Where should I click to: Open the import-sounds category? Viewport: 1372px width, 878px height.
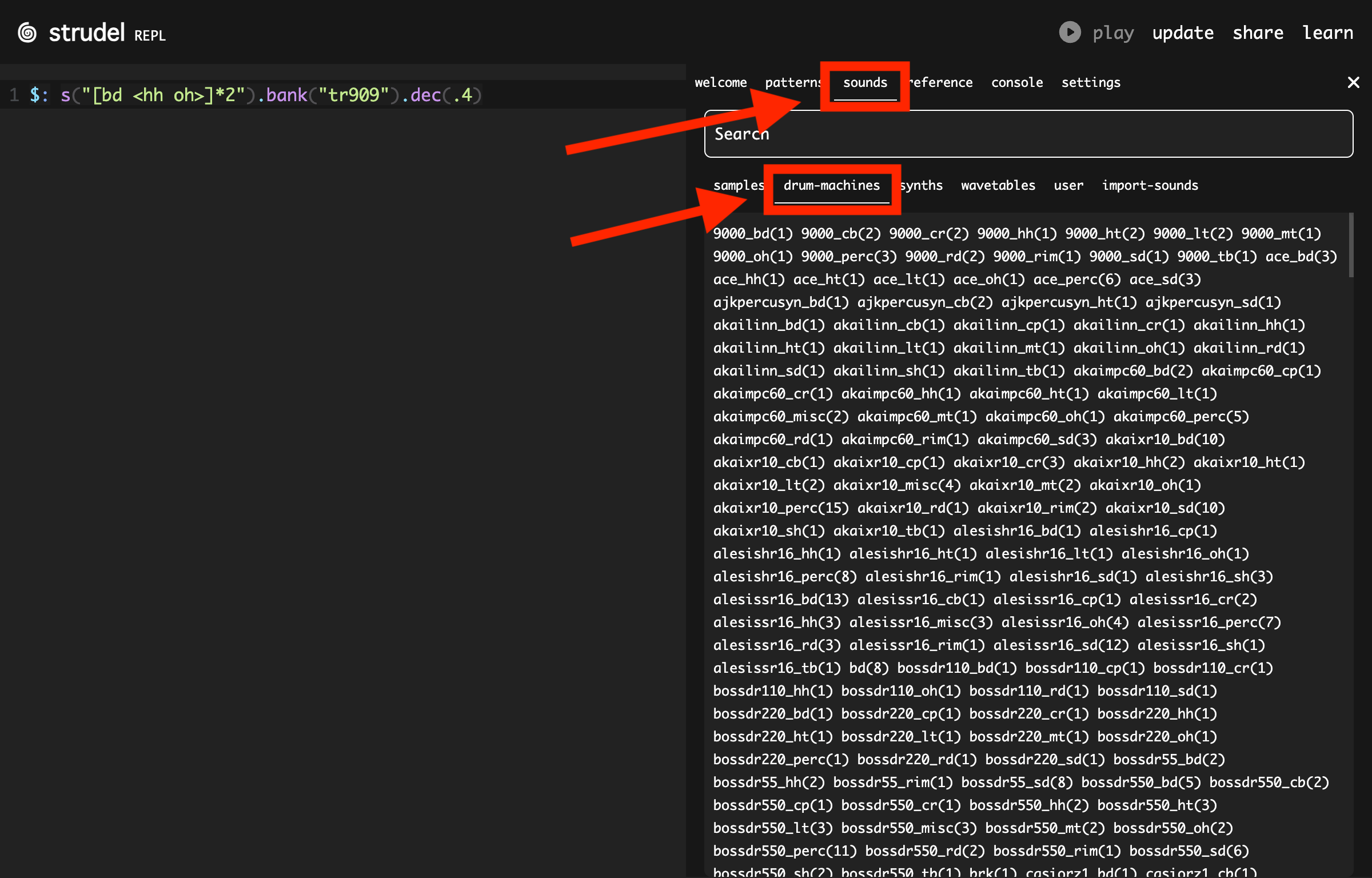click(1150, 185)
